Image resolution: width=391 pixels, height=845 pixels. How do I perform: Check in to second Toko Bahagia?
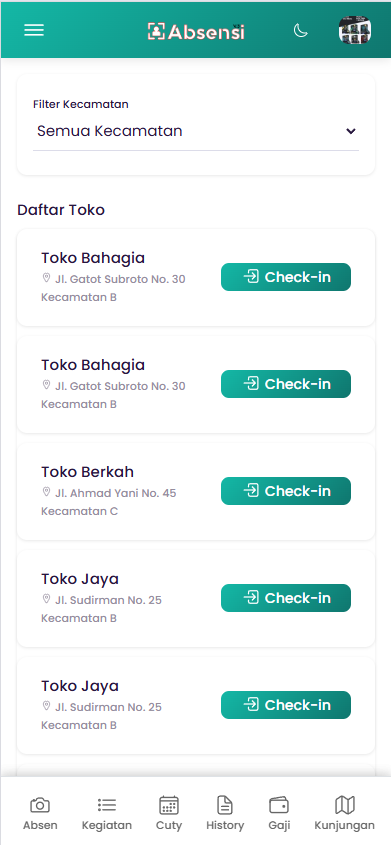pyautogui.click(x=286, y=384)
